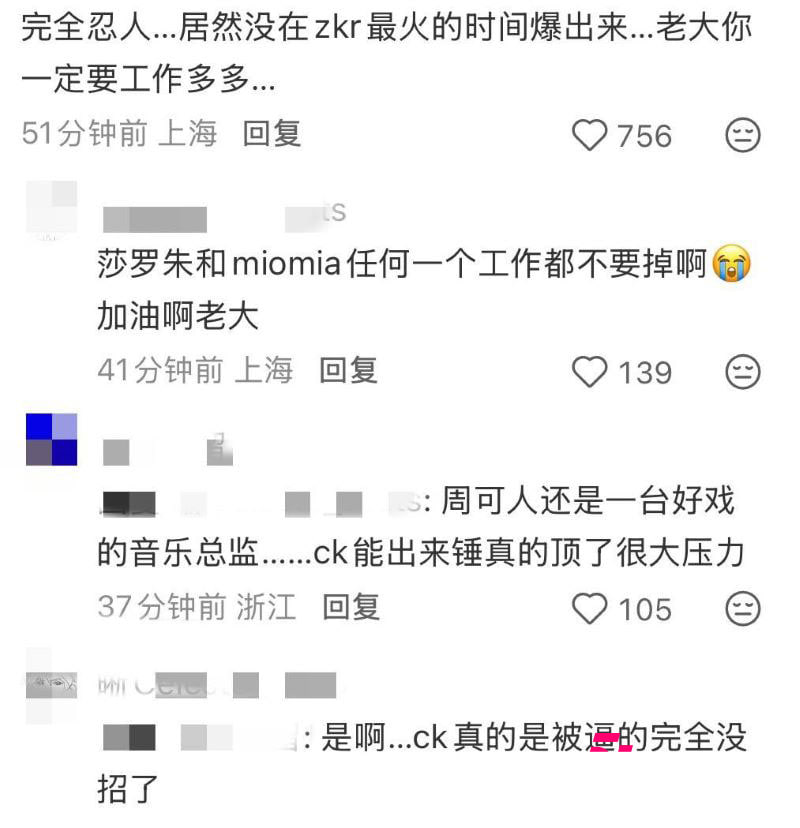Open username above the 莎罗朱 comment
The image size is (800, 828).
click(224, 215)
